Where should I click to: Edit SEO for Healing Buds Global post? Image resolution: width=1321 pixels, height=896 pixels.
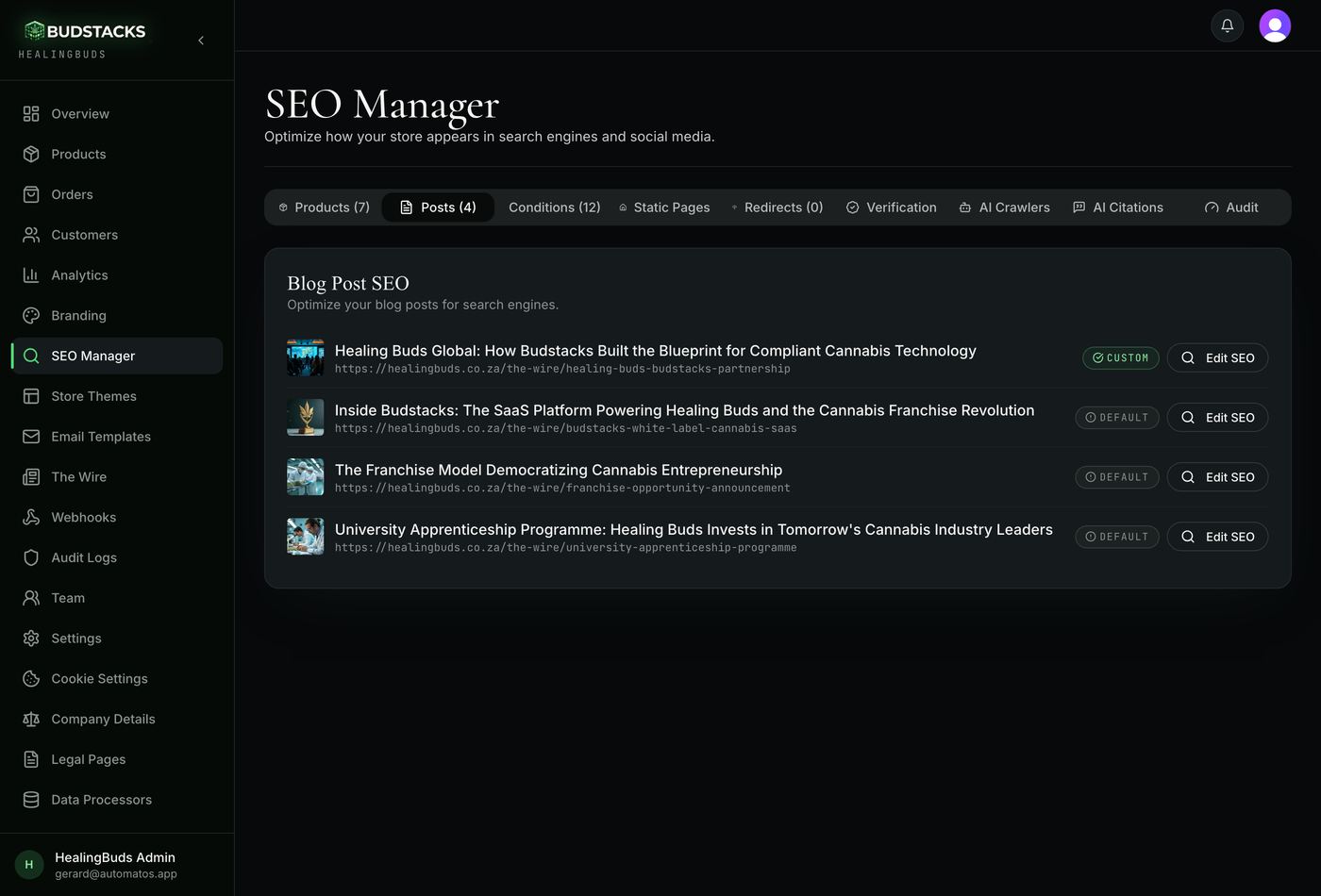point(1217,358)
